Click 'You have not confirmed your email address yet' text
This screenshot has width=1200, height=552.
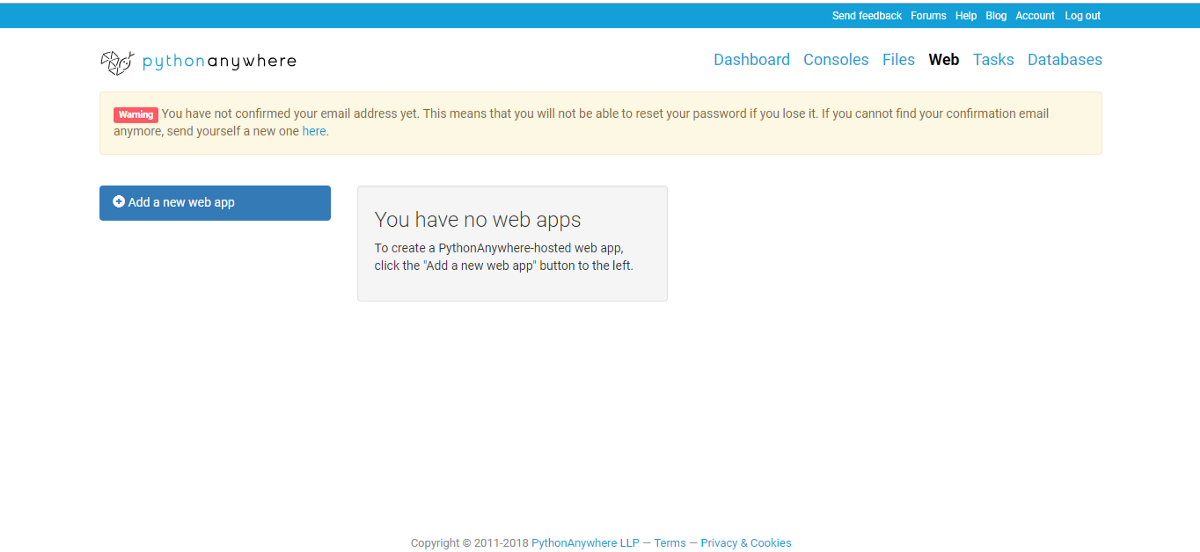(290, 114)
